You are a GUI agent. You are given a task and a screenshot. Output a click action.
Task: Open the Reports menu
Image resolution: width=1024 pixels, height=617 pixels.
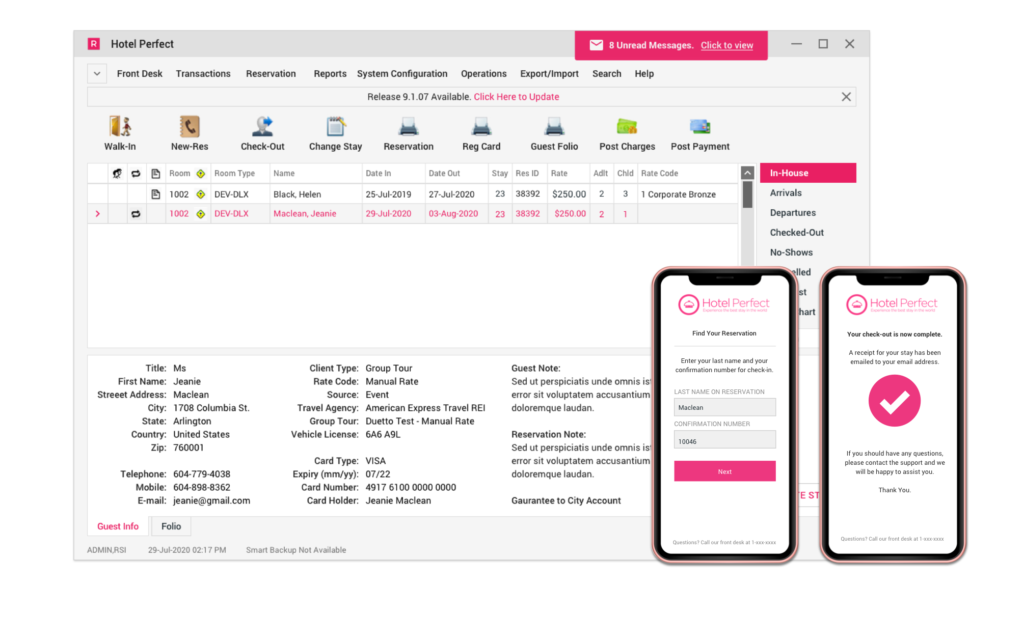[x=330, y=74]
